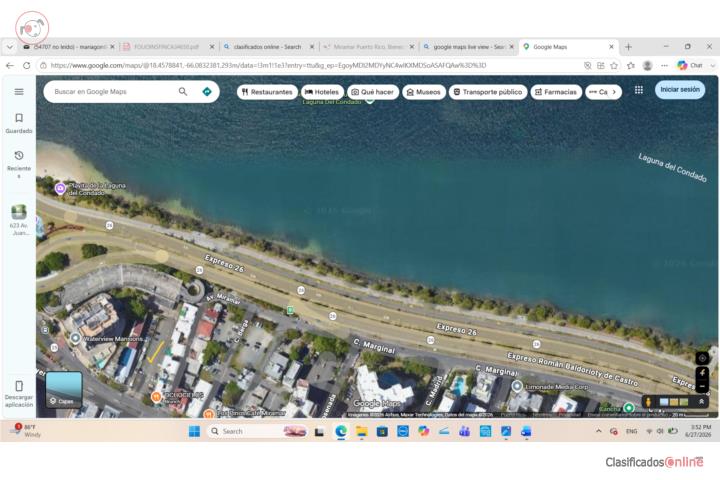Open the Google apps grid
This screenshot has width=720, height=480.
[639, 90]
